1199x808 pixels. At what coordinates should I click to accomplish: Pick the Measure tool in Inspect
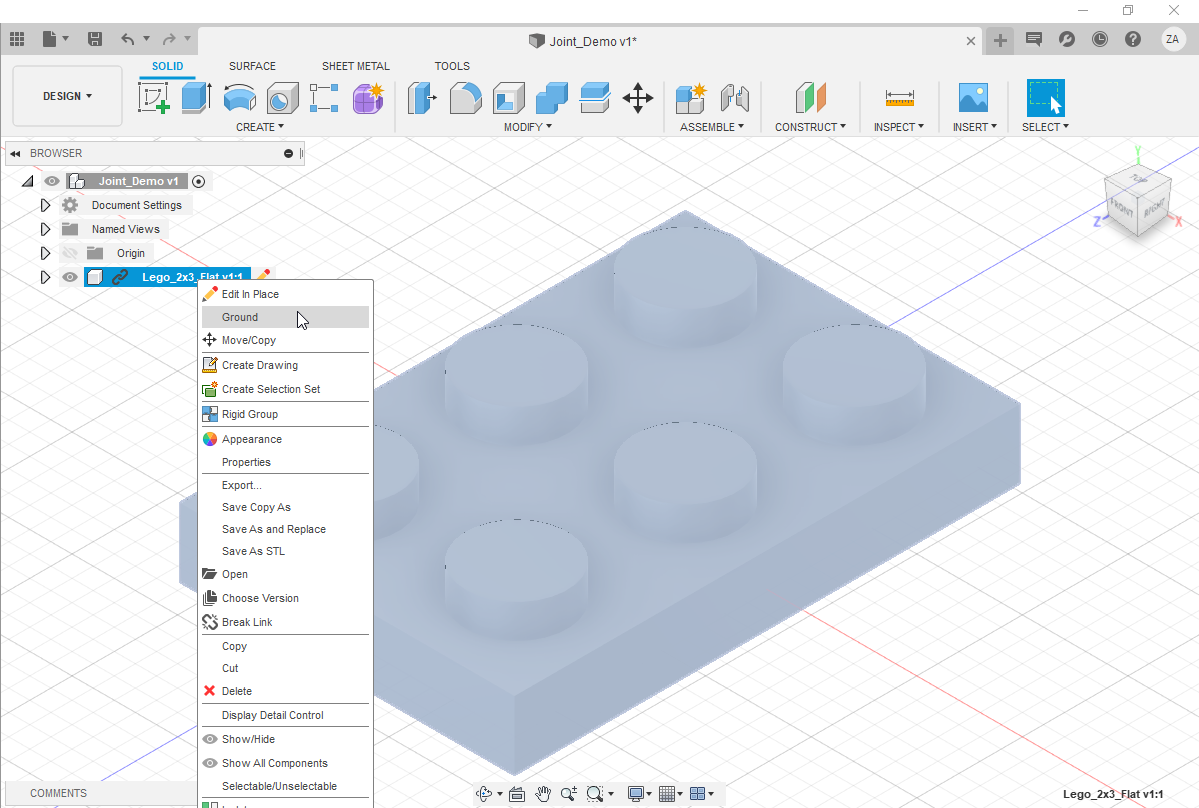pos(899,97)
